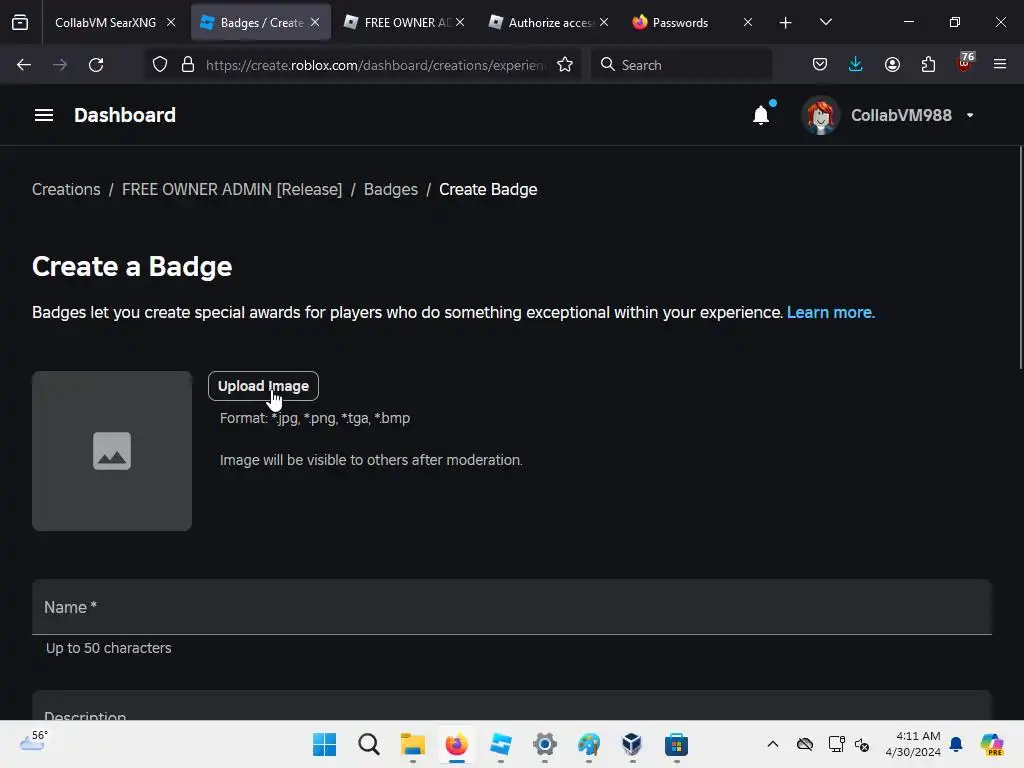Open the notifications bell

tap(761, 115)
